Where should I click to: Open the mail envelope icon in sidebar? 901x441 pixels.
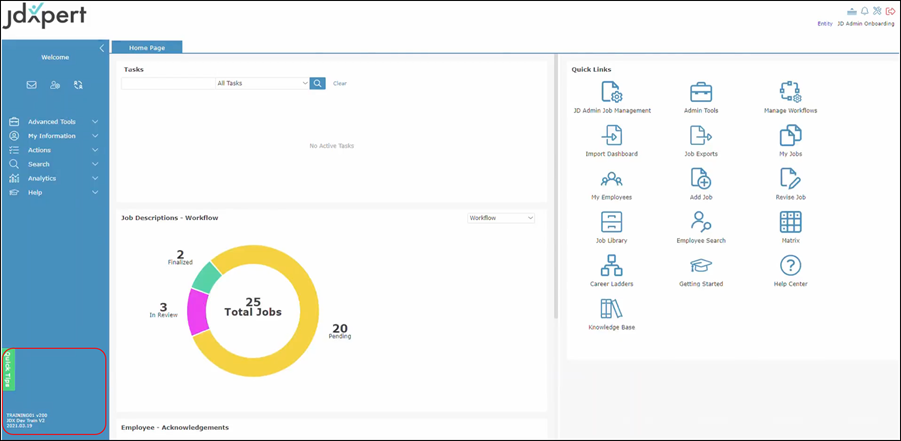click(31, 85)
